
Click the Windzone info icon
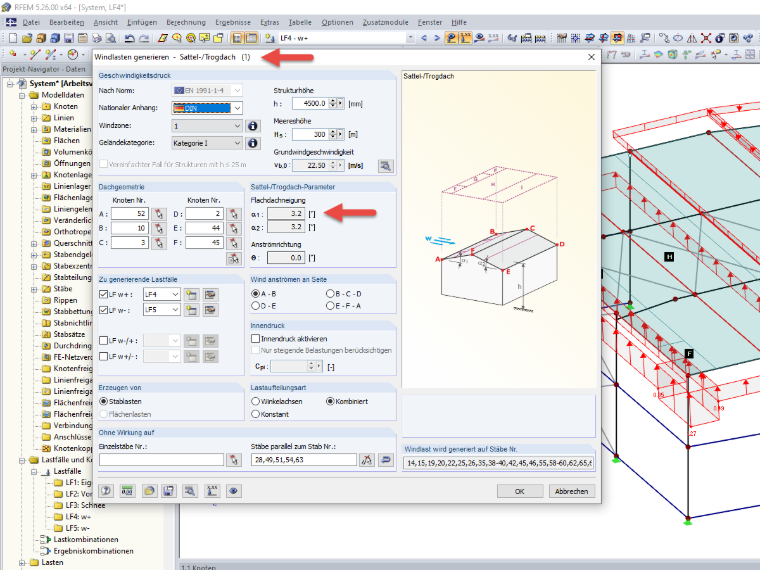pyautogui.click(x=253, y=126)
